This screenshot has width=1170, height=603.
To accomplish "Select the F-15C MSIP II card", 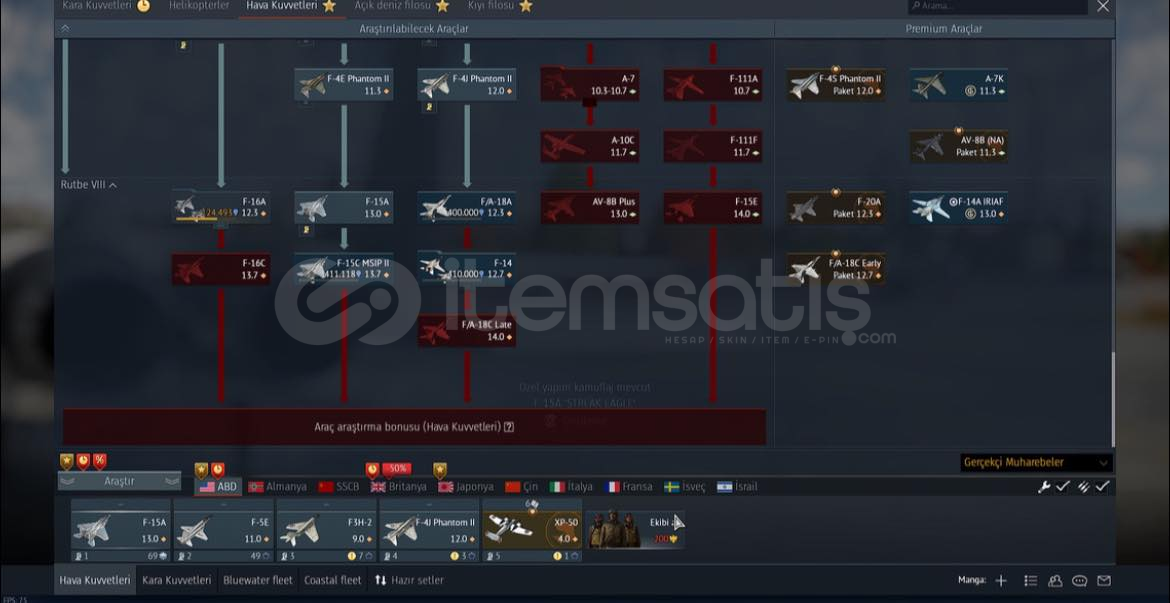I will click(344, 269).
